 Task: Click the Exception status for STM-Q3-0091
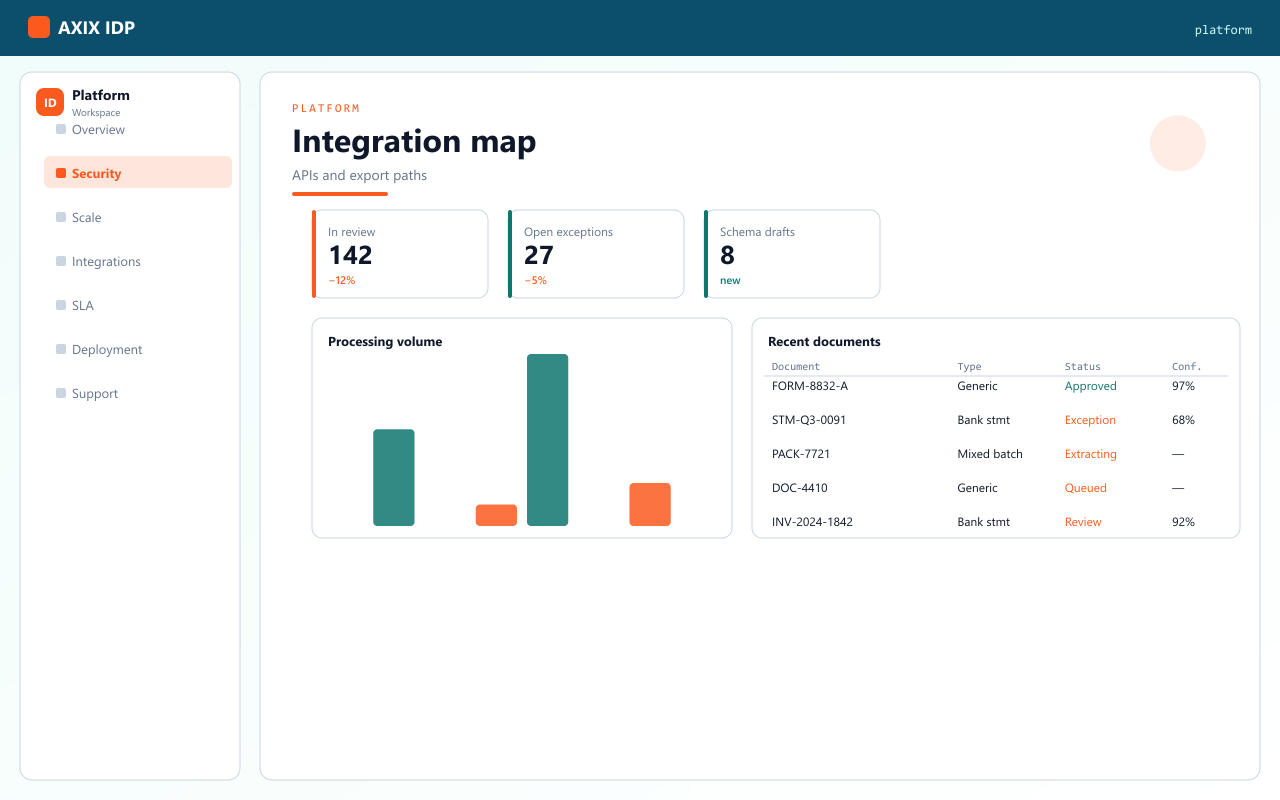coord(1090,420)
